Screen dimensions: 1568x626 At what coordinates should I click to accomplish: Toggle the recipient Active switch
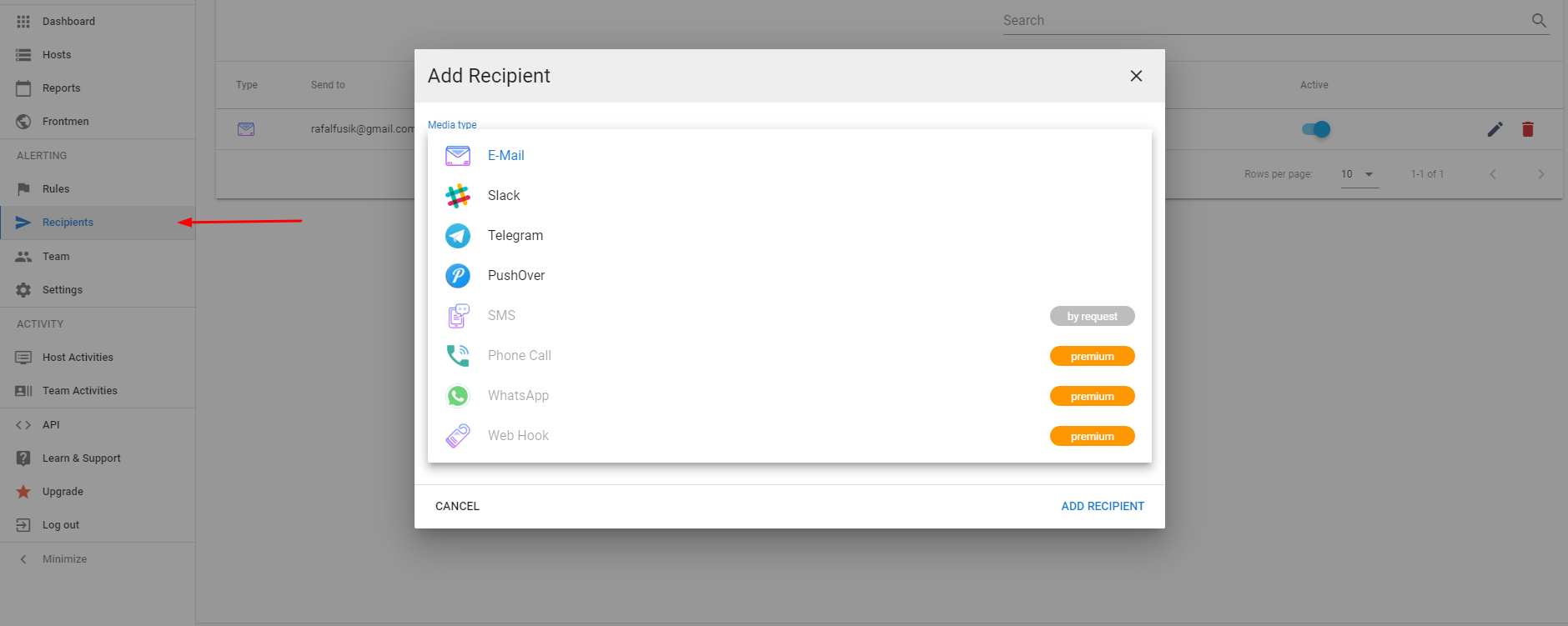click(1316, 129)
